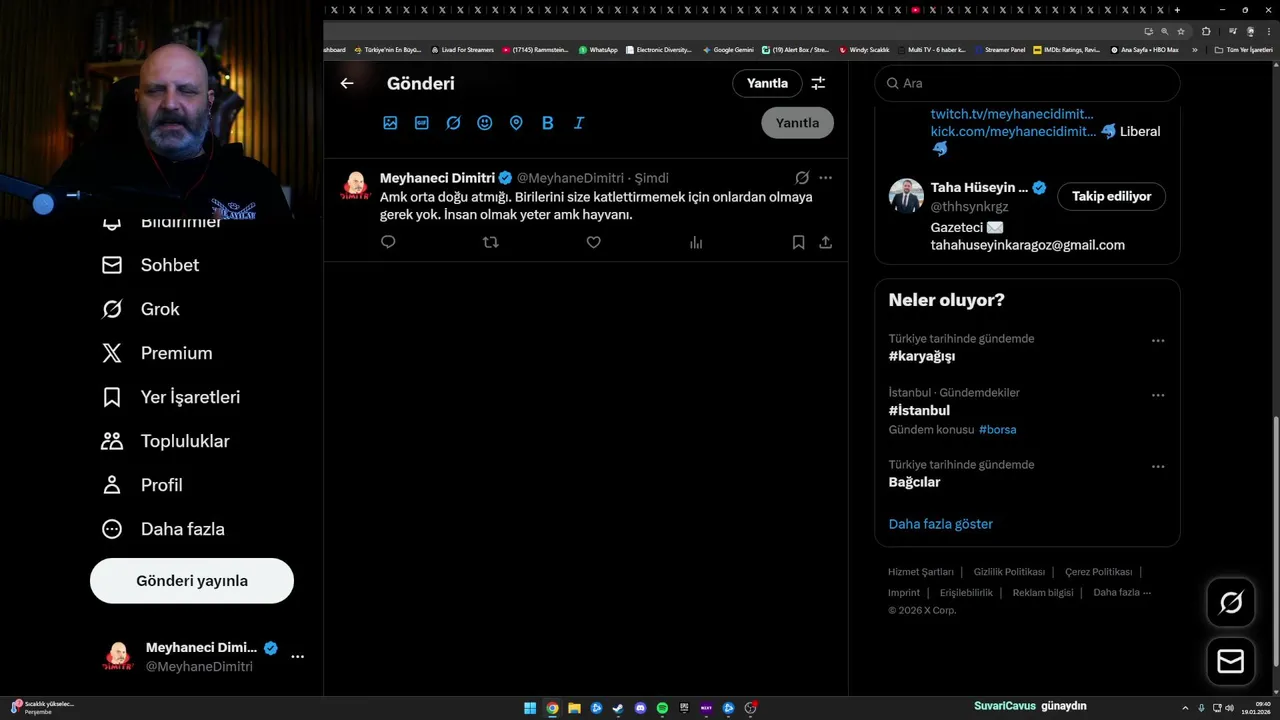
Task: Open the Hizmet Şartları footer link
Action: point(921,572)
